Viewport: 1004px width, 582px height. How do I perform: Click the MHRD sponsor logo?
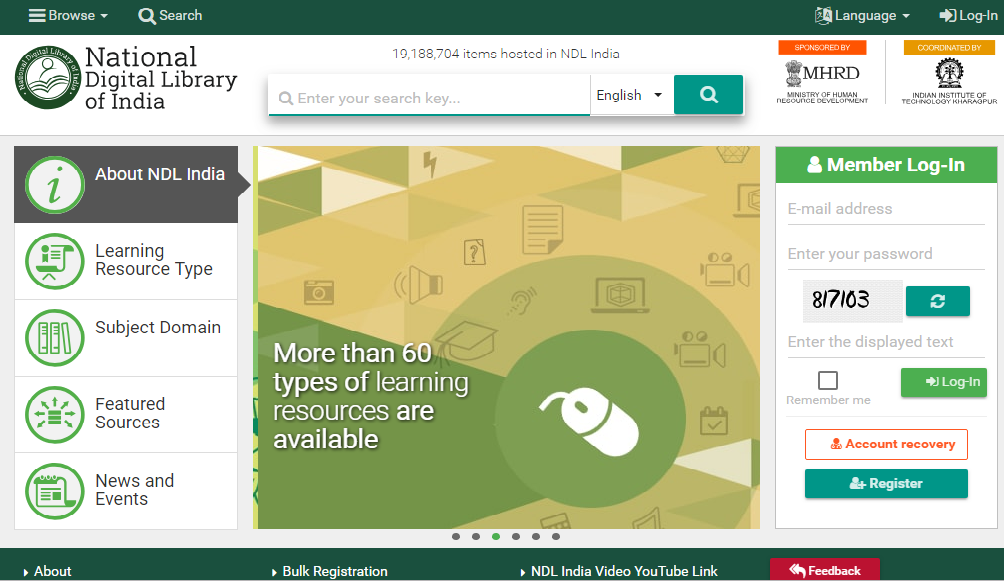pos(822,75)
